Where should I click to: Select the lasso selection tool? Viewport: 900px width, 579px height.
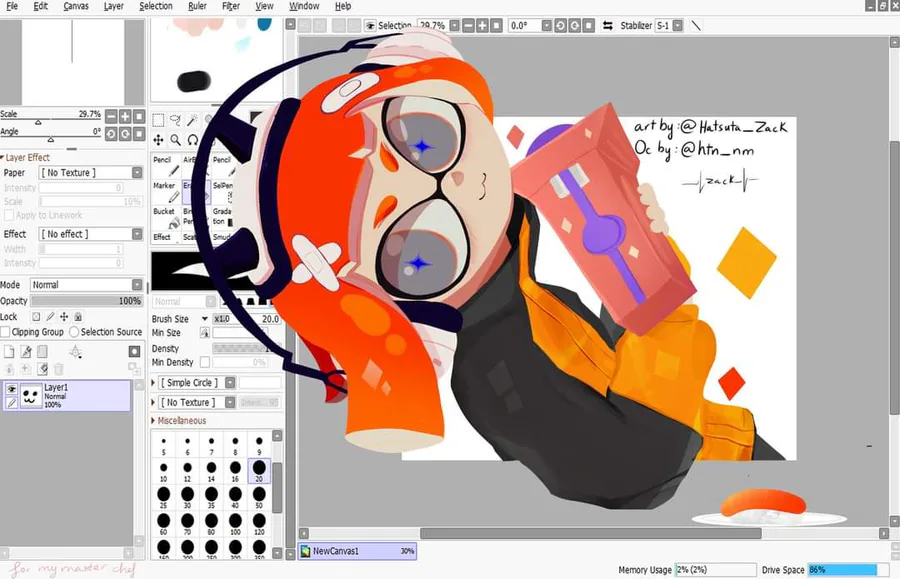[x=176, y=120]
